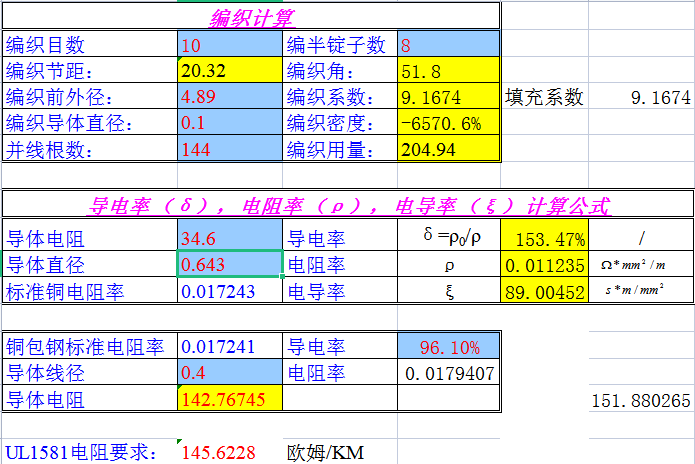Click the UL1581 requirement value 145.6228
The width and height of the screenshot is (695, 464).
(229, 453)
